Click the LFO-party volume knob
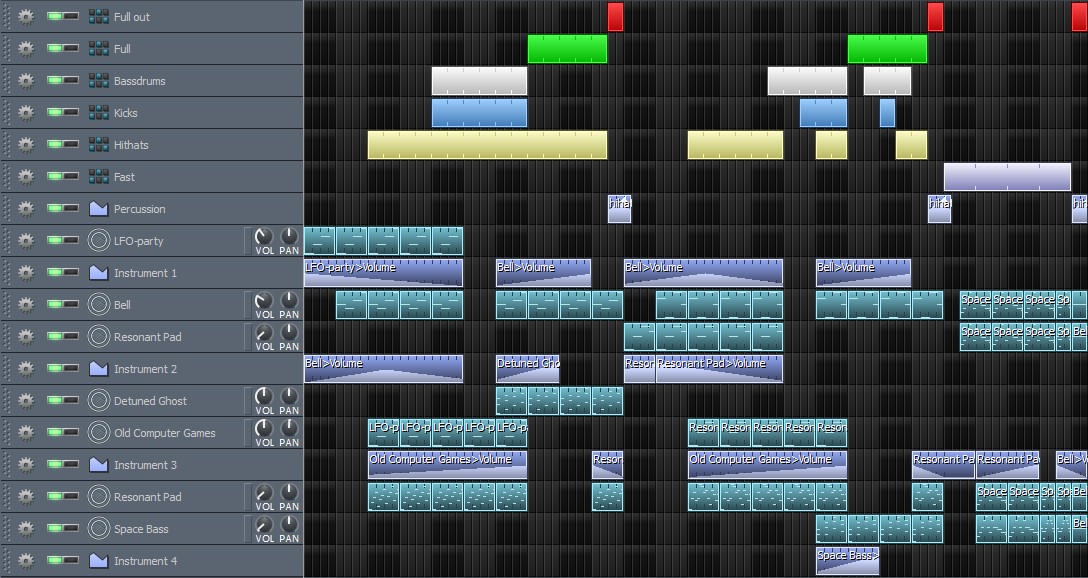The width and height of the screenshot is (1088, 578). (x=264, y=237)
